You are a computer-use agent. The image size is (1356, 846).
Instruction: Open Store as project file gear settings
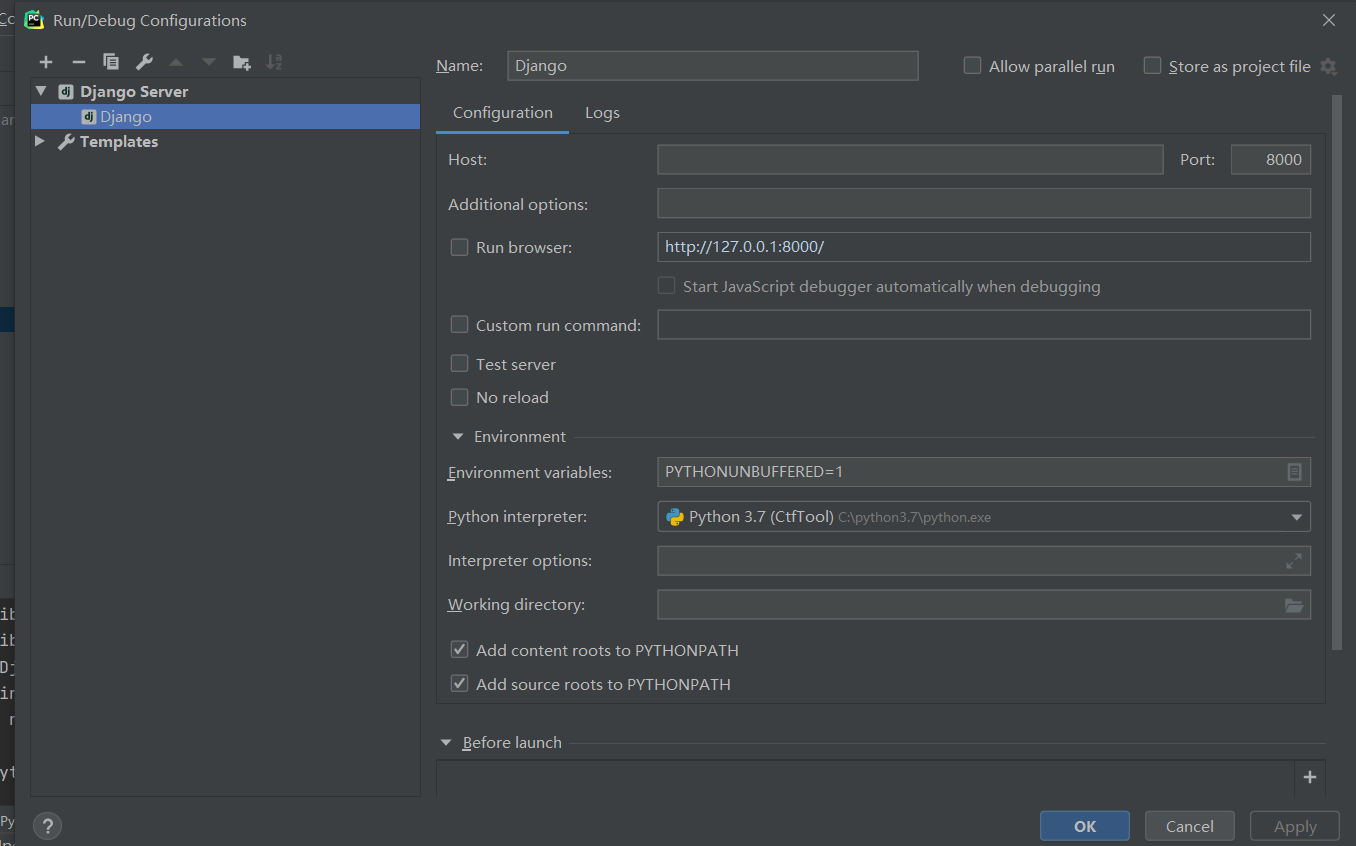pyautogui.click(x=1328, y=66)
